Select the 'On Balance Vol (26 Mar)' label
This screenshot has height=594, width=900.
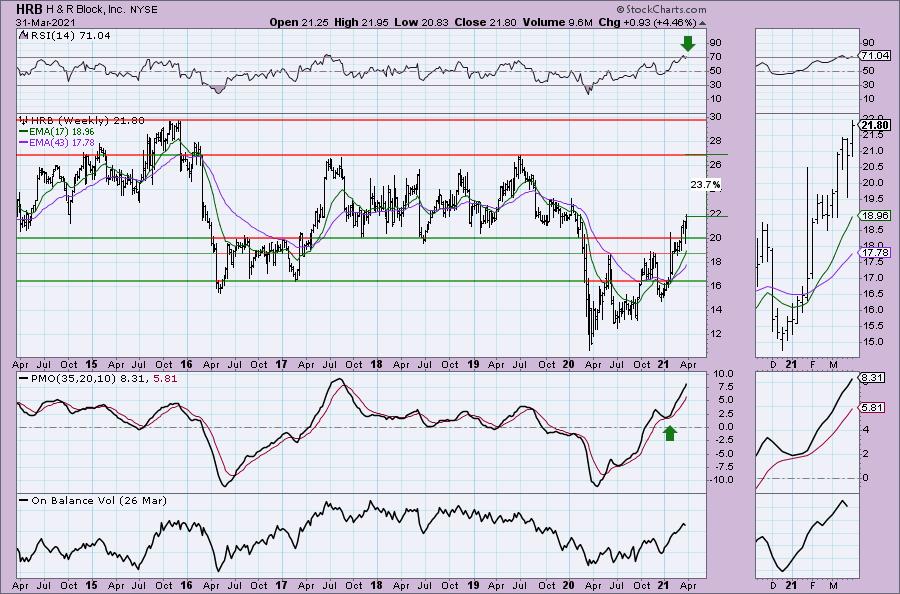(99, 500)
